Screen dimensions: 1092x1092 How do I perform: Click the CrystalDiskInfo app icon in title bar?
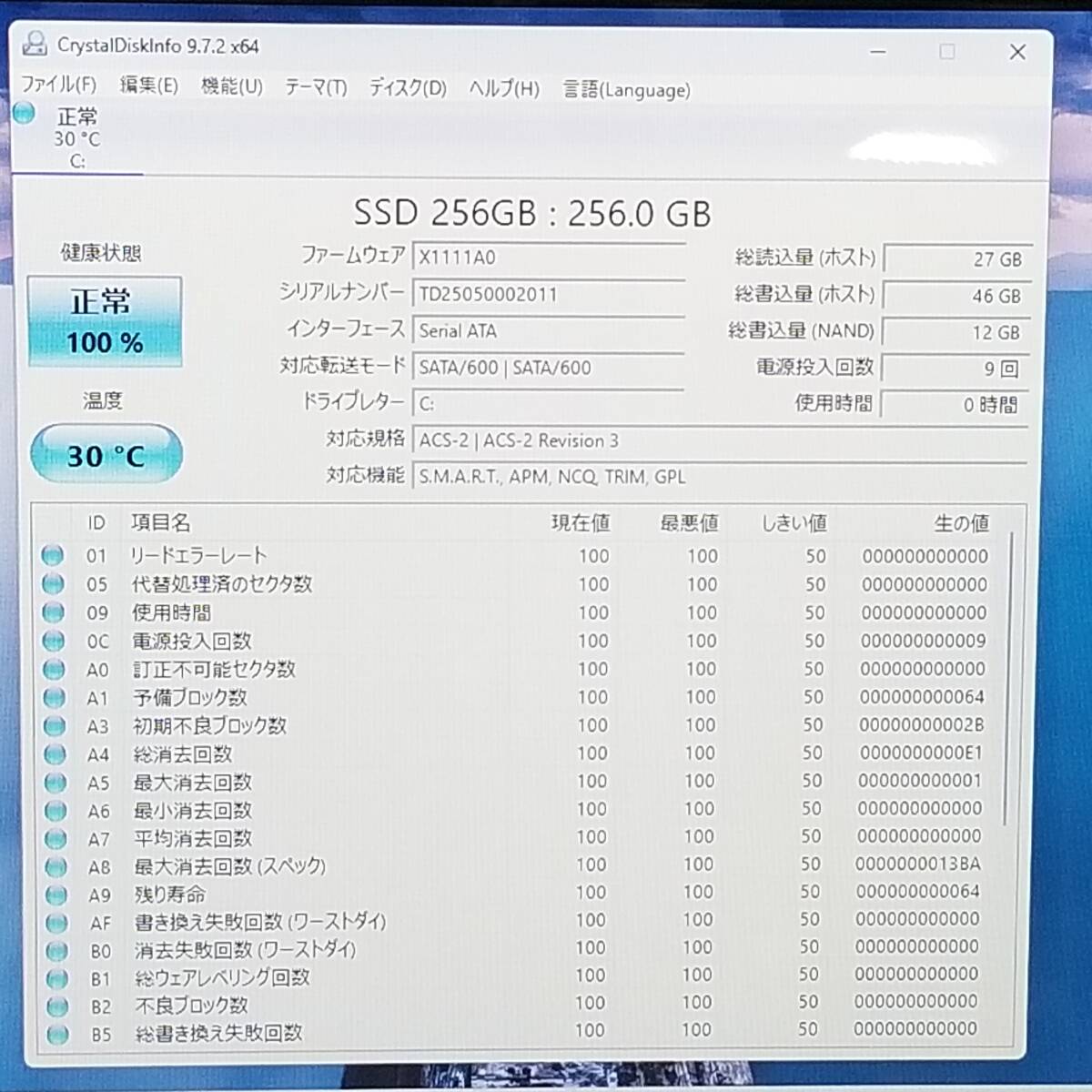click(x=35, y=44)
